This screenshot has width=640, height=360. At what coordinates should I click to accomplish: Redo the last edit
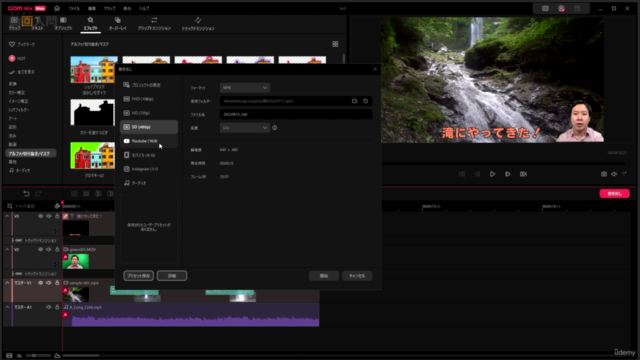38,193
